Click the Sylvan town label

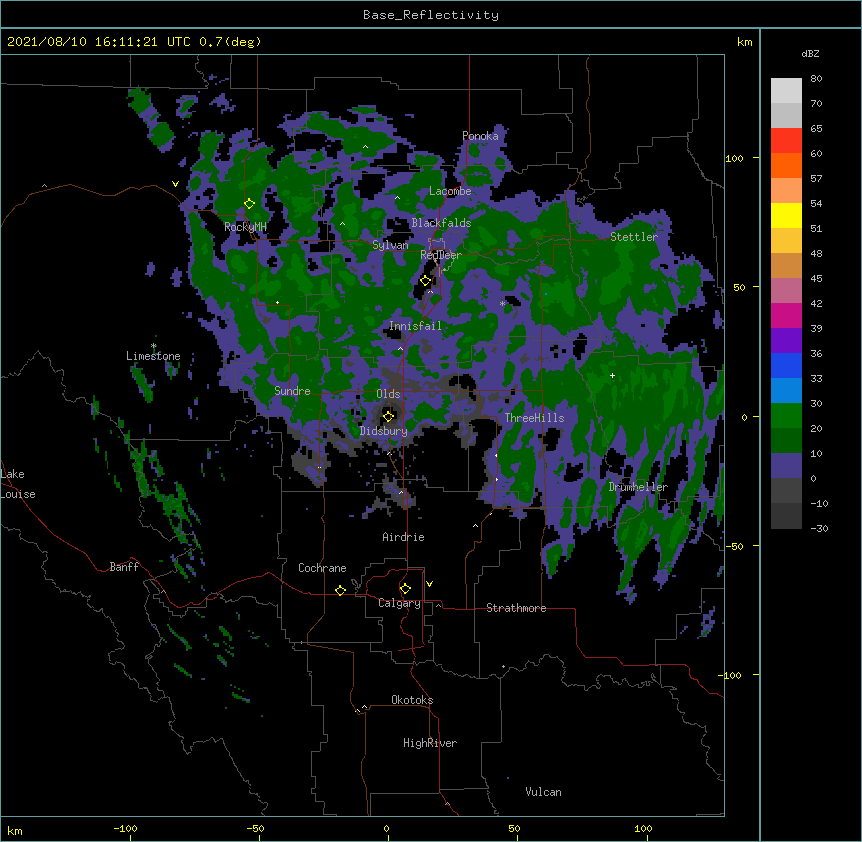pyautogui.click(x=390, y=245)
